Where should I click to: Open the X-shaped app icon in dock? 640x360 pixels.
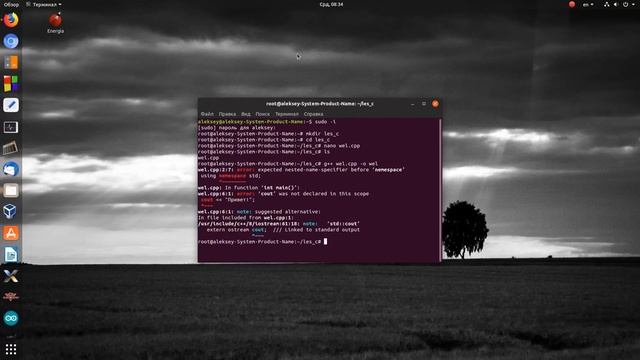coord(11,276)
